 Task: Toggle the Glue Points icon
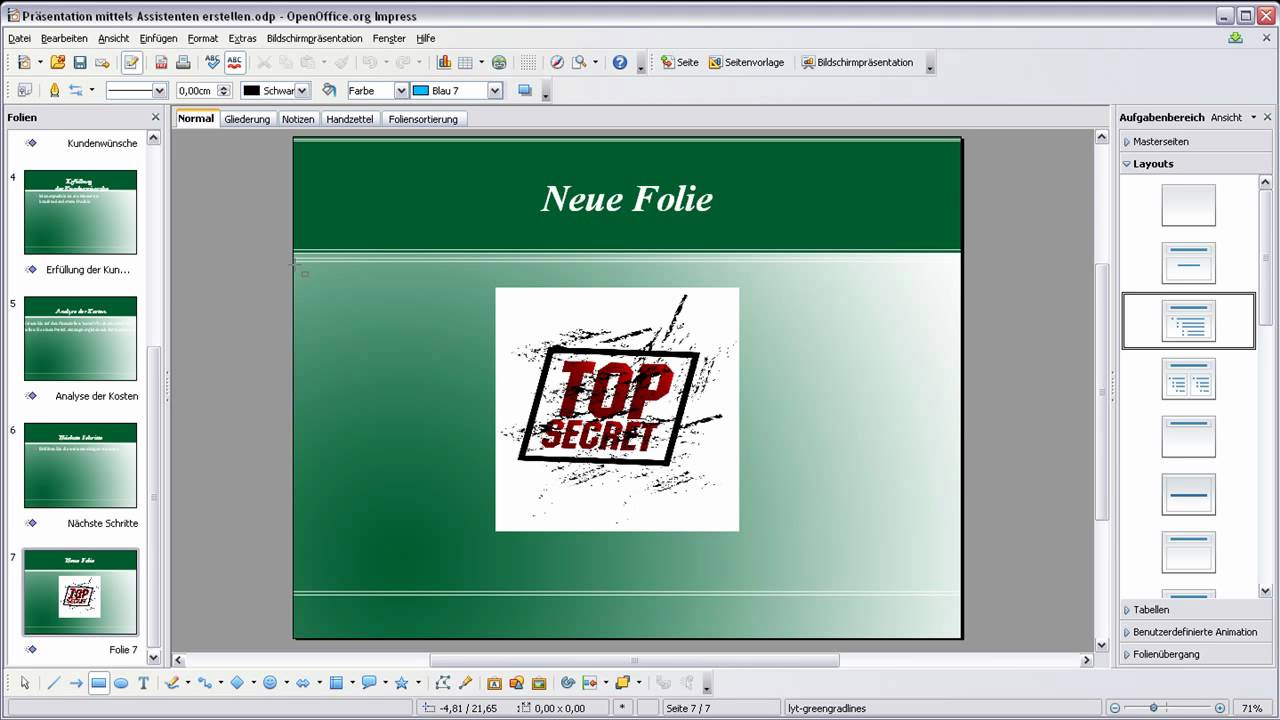pos(465,683)
